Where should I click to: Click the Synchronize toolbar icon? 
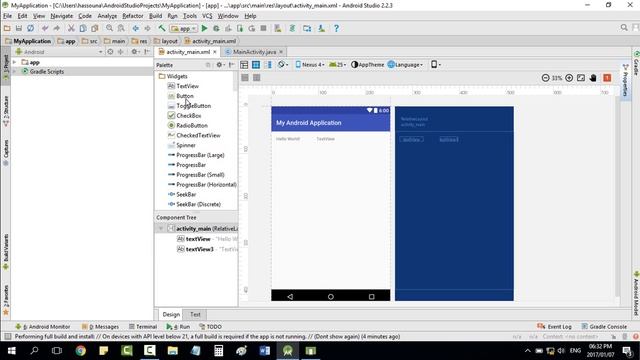click(x=31, y=28)
